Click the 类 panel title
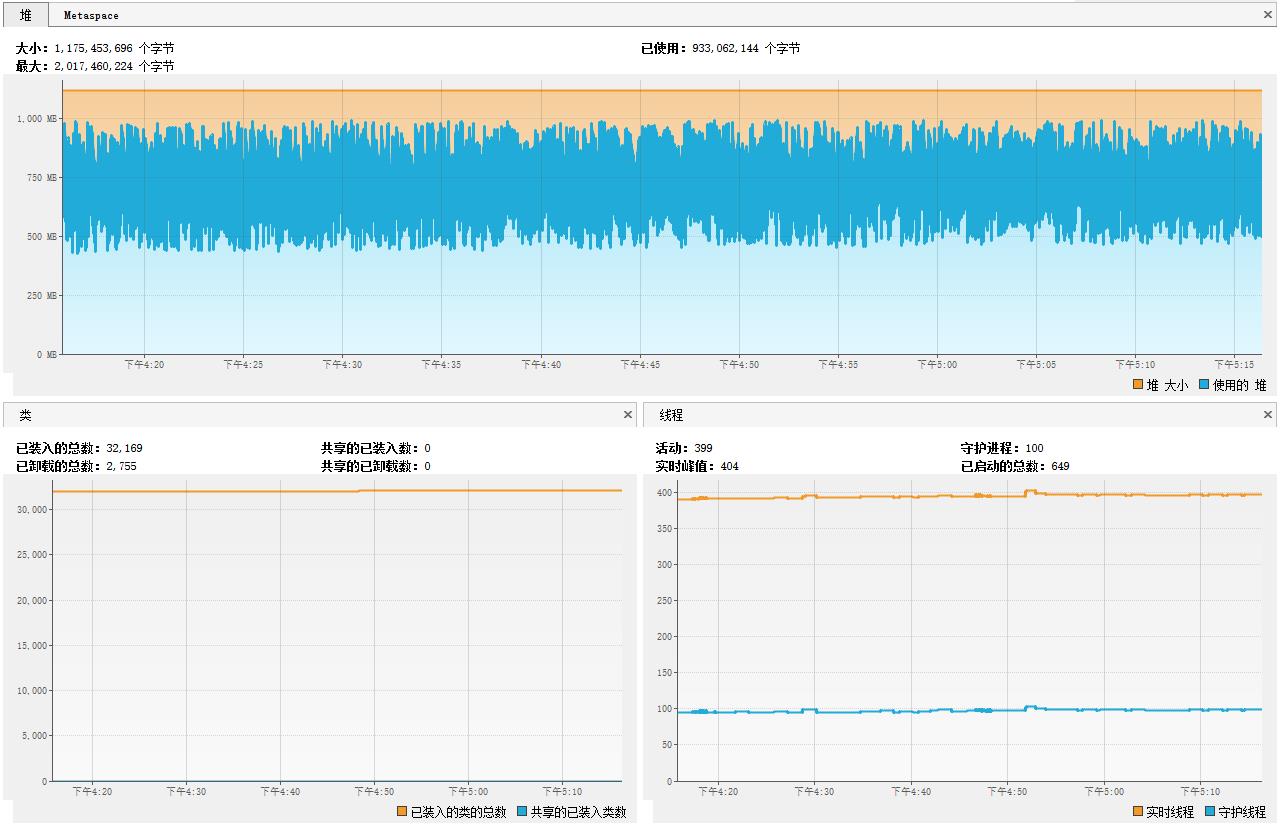 (x=26, y=415)
